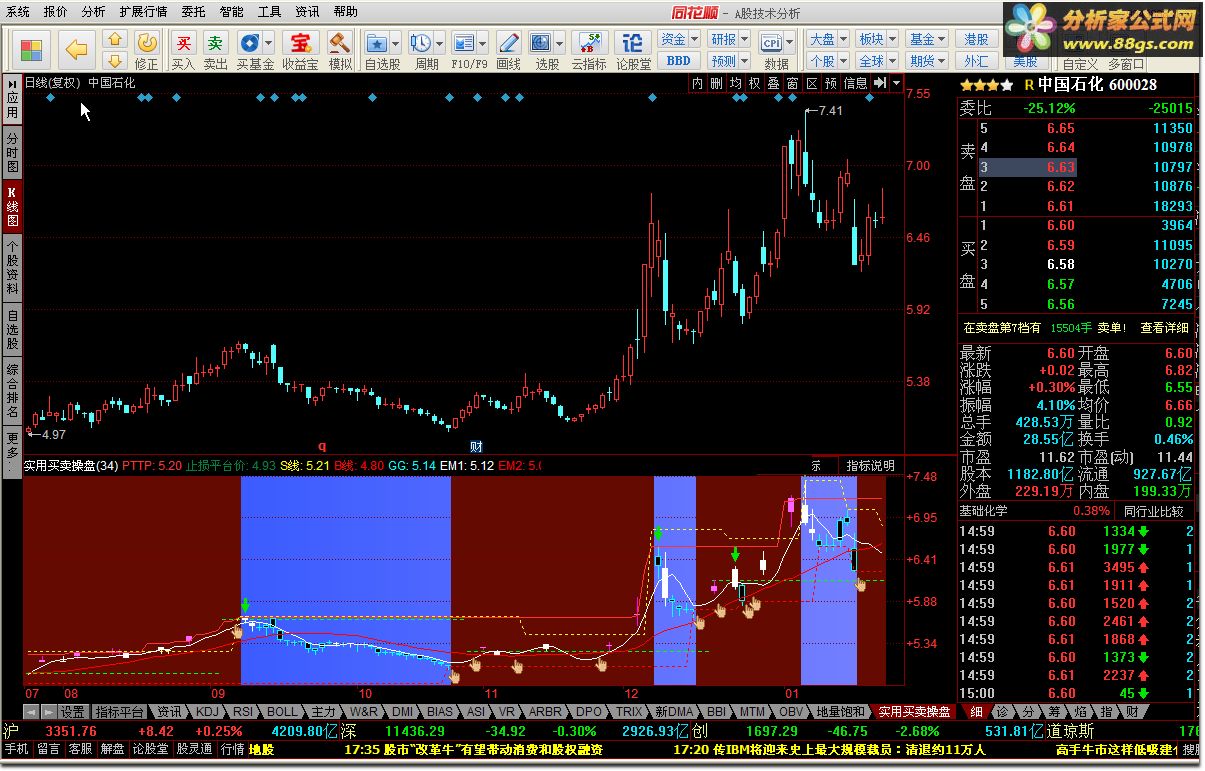The width and height of the screenshot is (1205, 771).
Task: Open the 板块 dropdown
Action: (877, 39)
